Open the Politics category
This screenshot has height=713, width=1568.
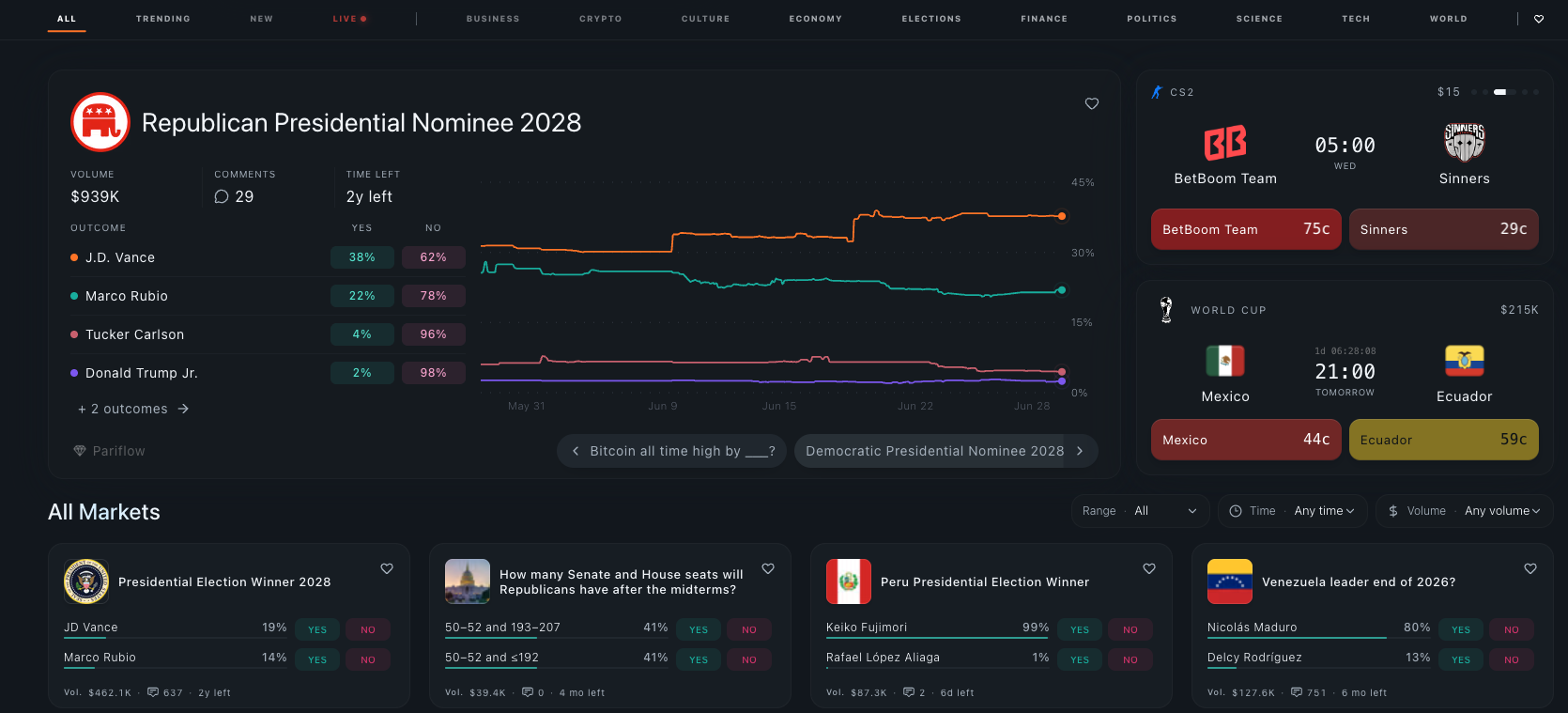(x=1152, y=19)
